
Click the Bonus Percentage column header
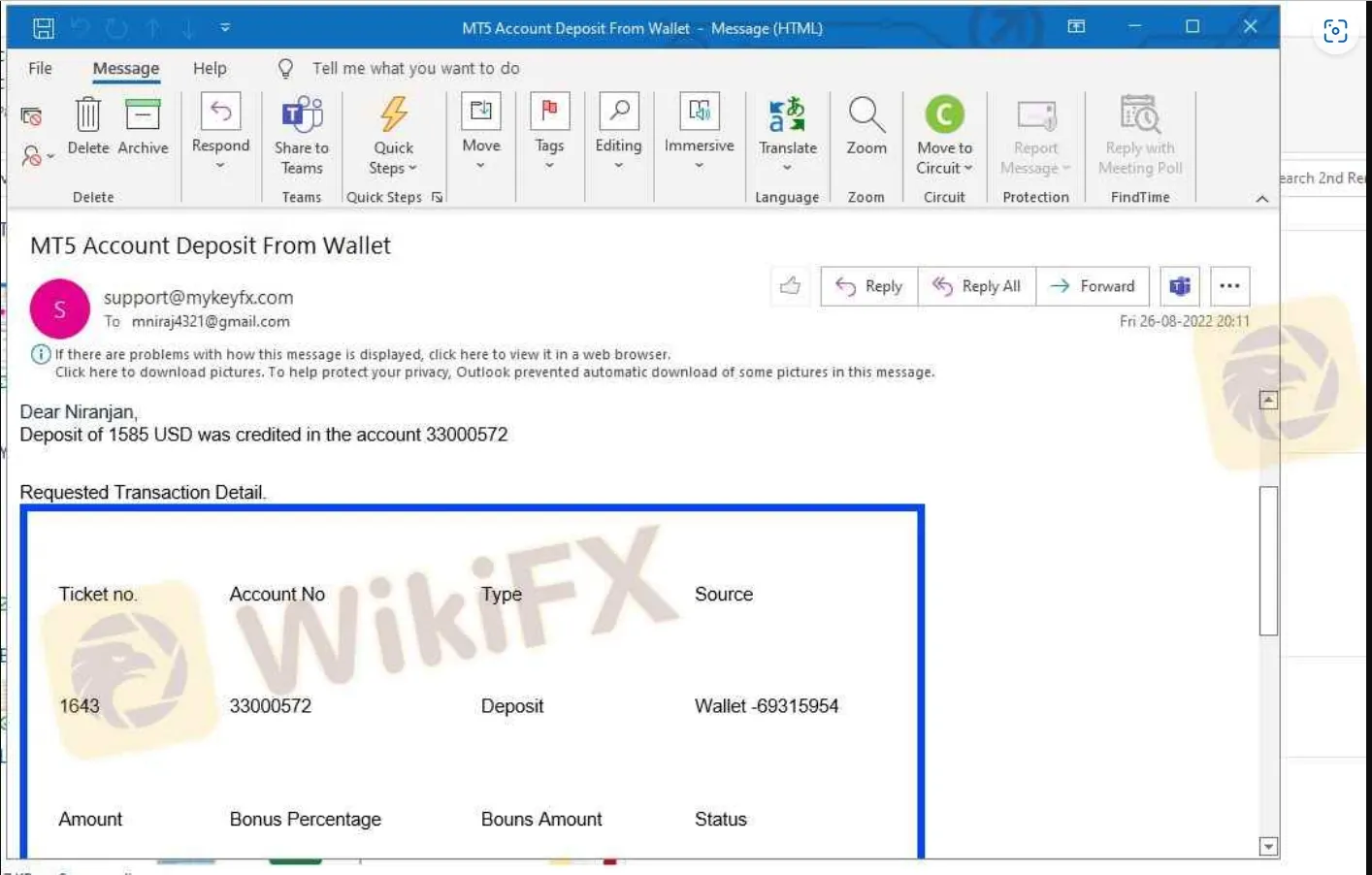pos(306,820)
